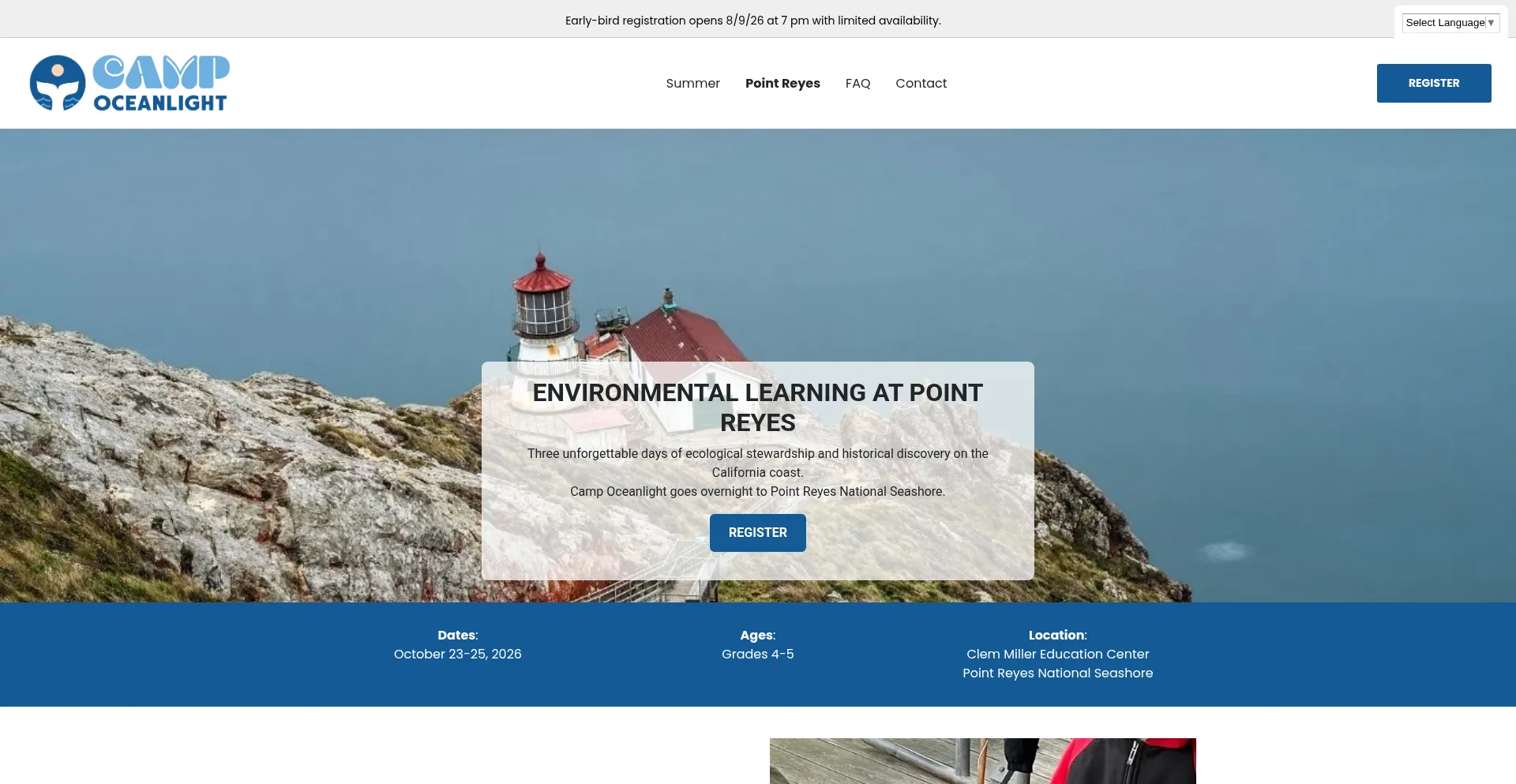Screen dimensions: 1516x784
Task: Click the Register button in the header
Action: tap(1434, 83)
